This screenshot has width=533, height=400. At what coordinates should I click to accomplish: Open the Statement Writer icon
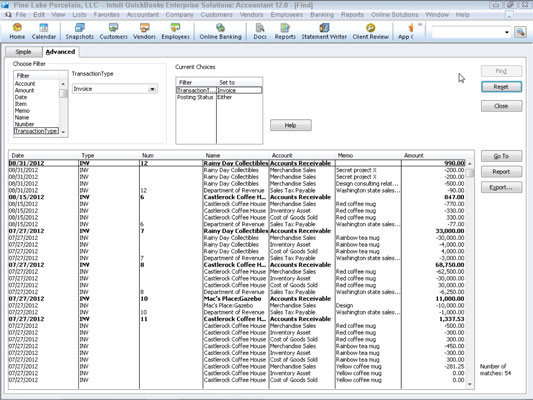coord(324,31)
